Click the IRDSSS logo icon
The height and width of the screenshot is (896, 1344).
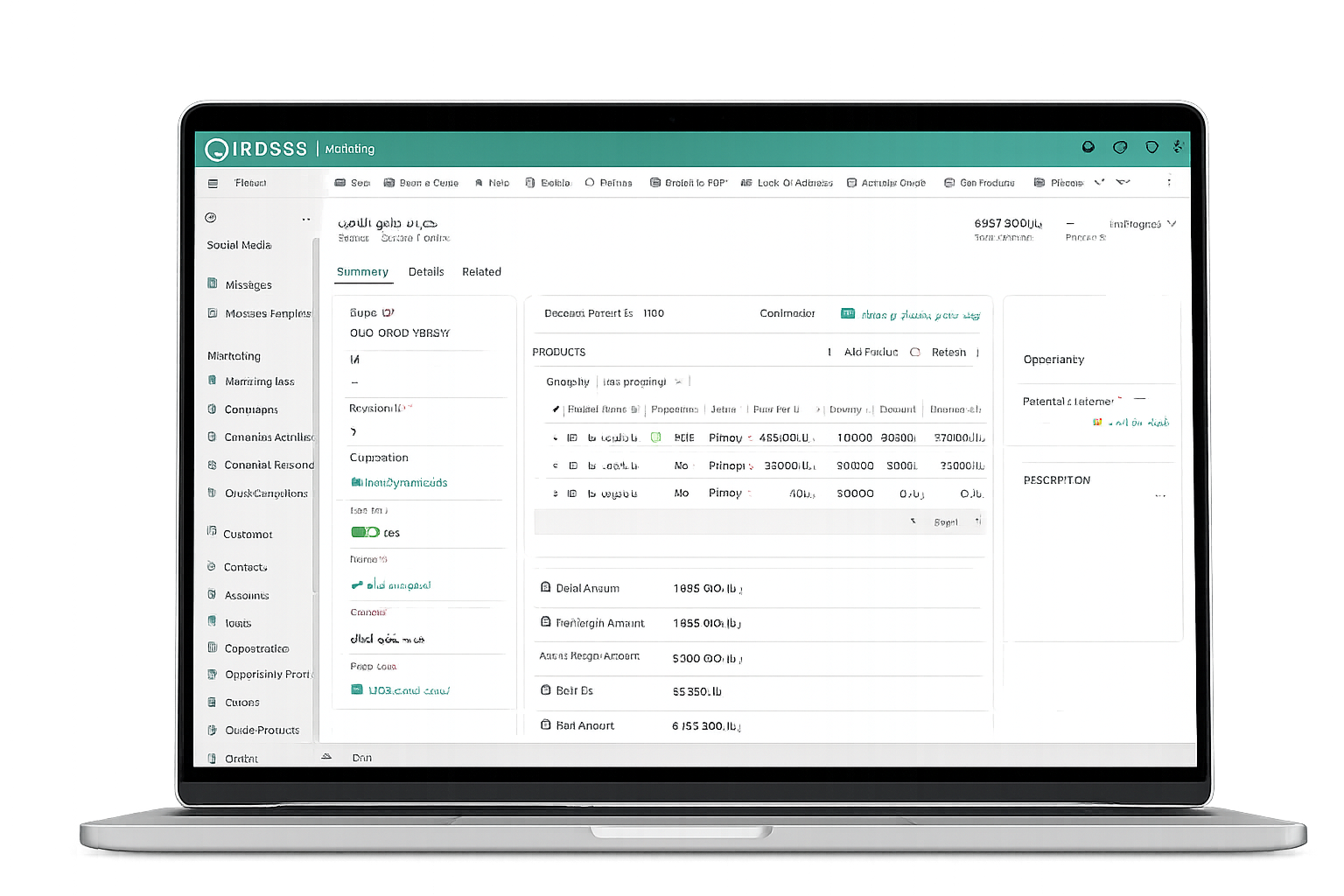click(216, 150)
